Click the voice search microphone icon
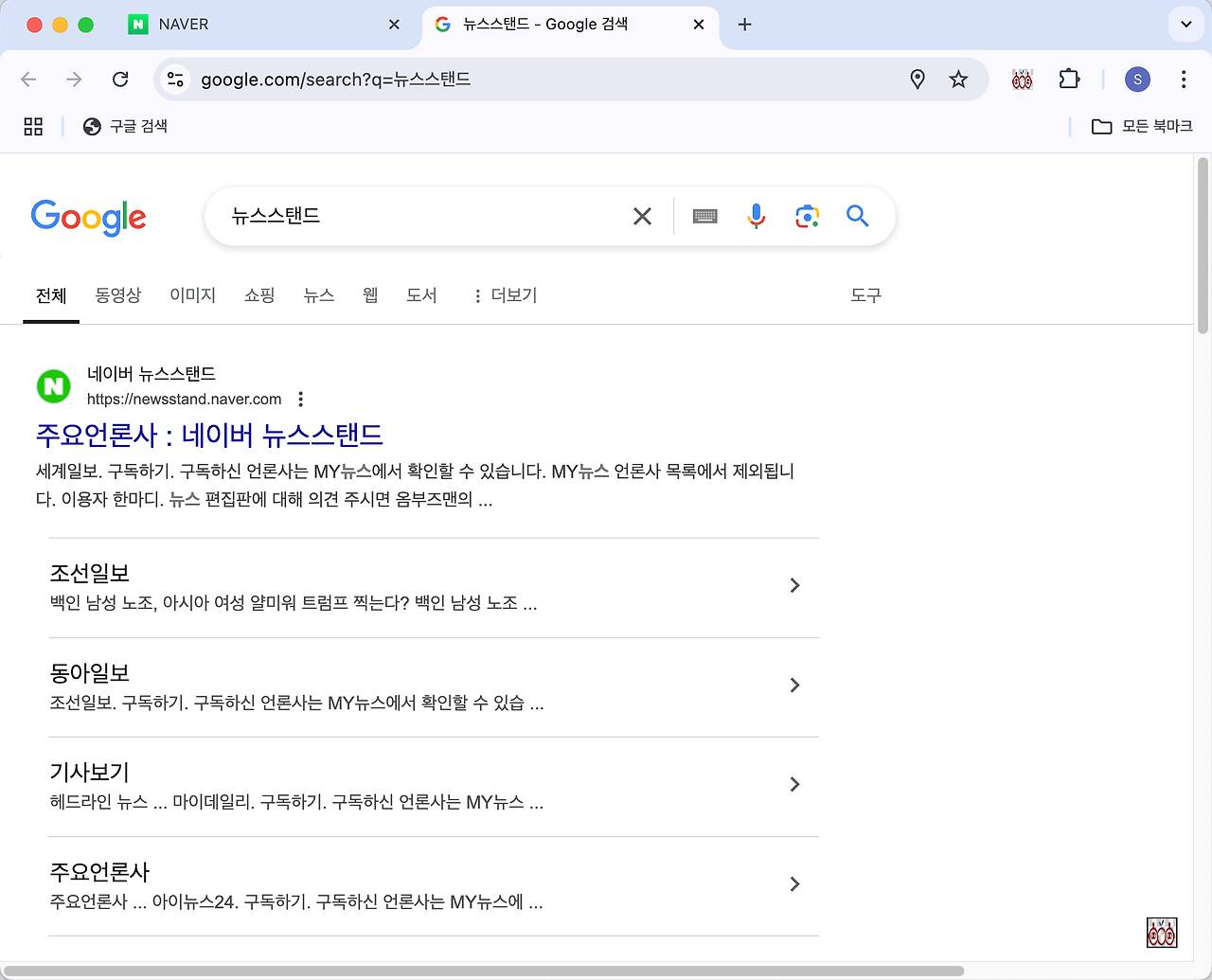1212x980 pixels. (756, 217)
